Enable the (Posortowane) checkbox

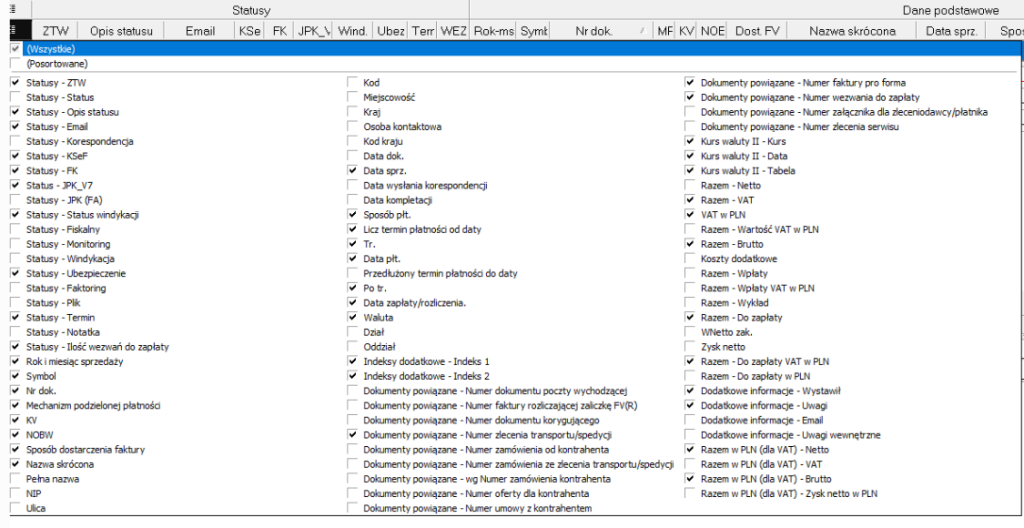tap(14, 63)
